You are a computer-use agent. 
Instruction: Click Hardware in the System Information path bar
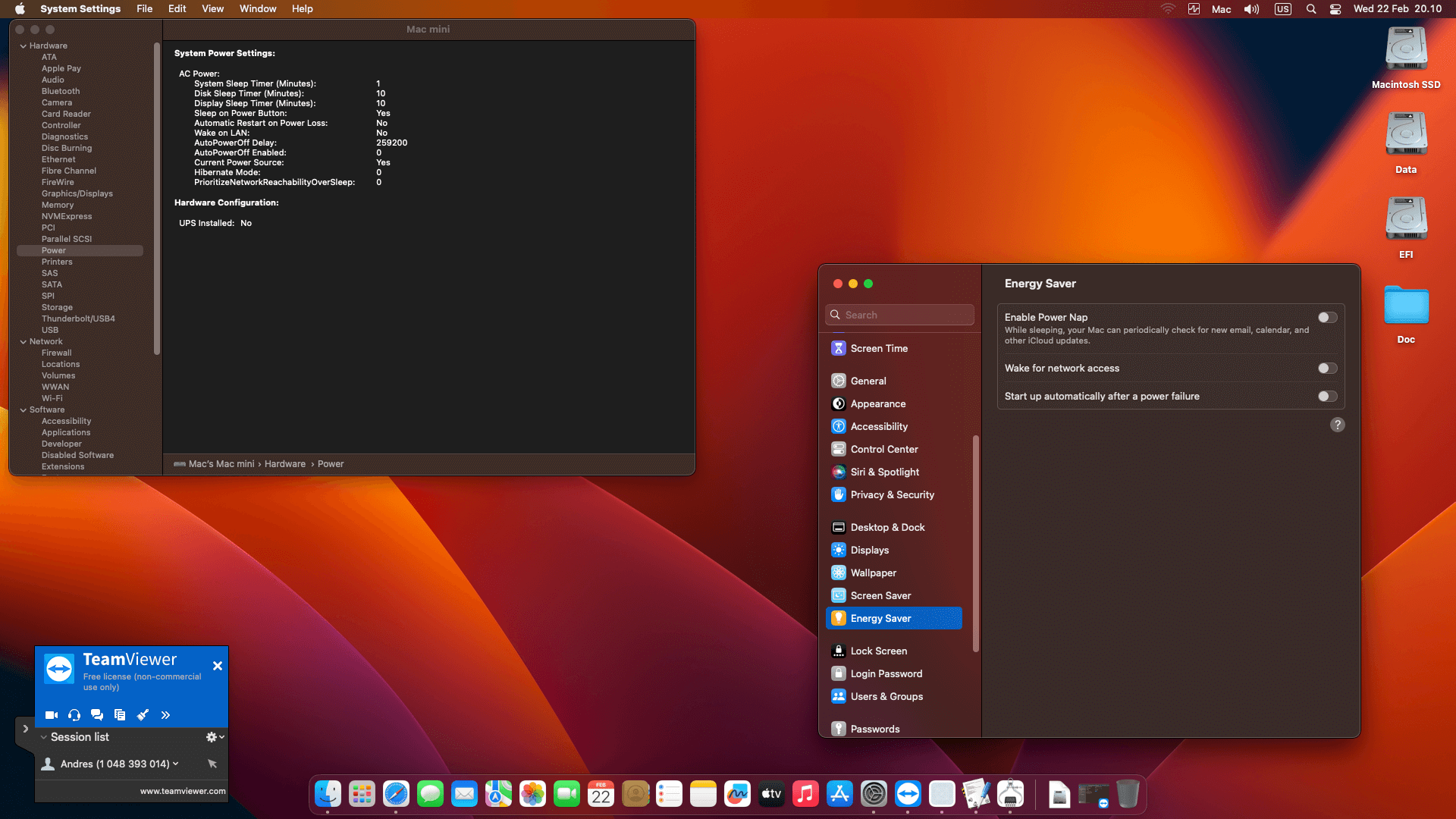(x=285, y=464)
